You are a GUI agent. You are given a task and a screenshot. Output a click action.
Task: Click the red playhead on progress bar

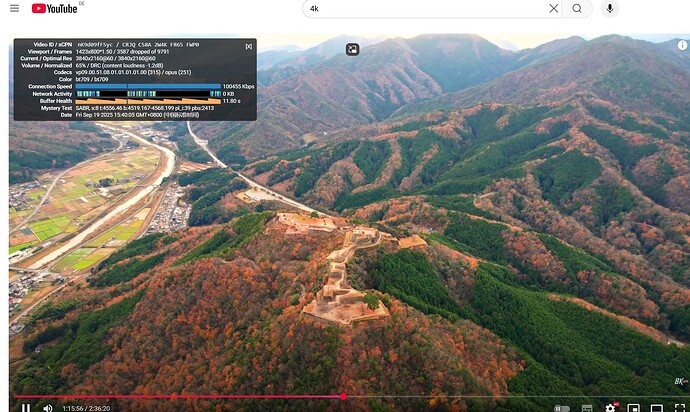point(343,397)
